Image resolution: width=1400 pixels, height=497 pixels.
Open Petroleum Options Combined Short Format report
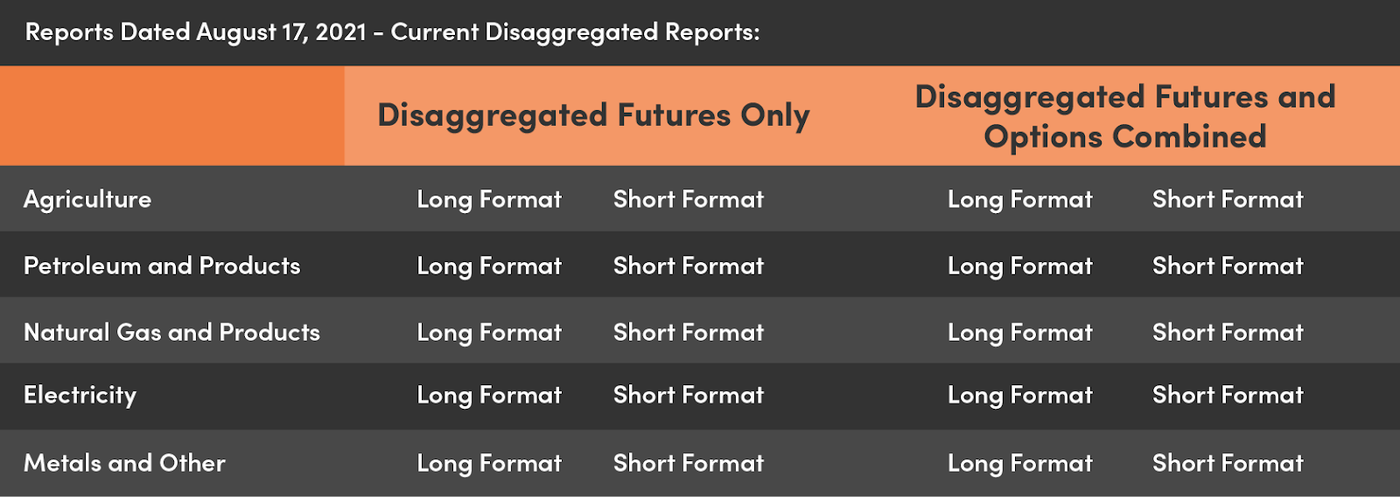1227,266
